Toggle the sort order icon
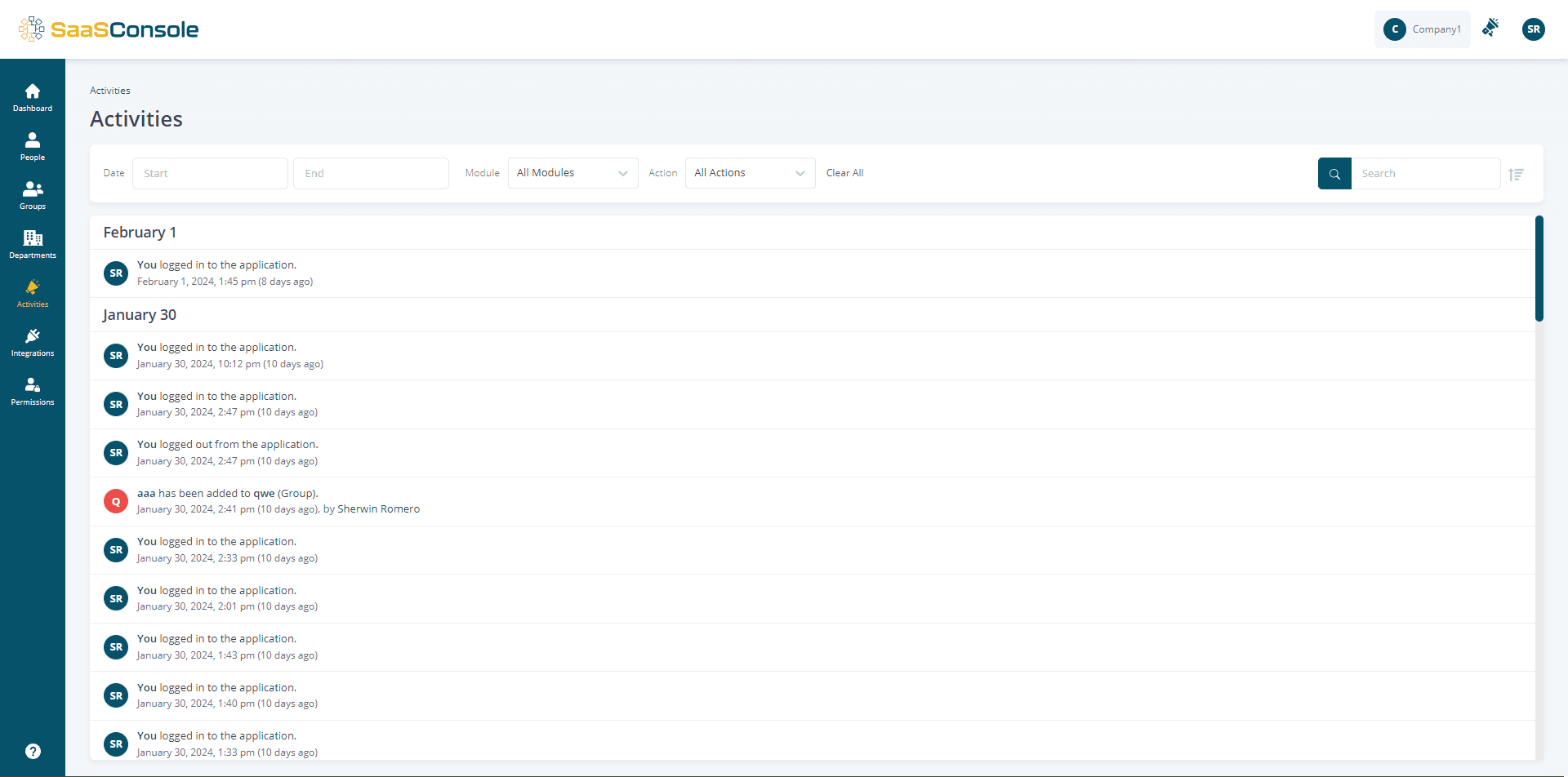The image size is (1568, 777). [1517, 174]
